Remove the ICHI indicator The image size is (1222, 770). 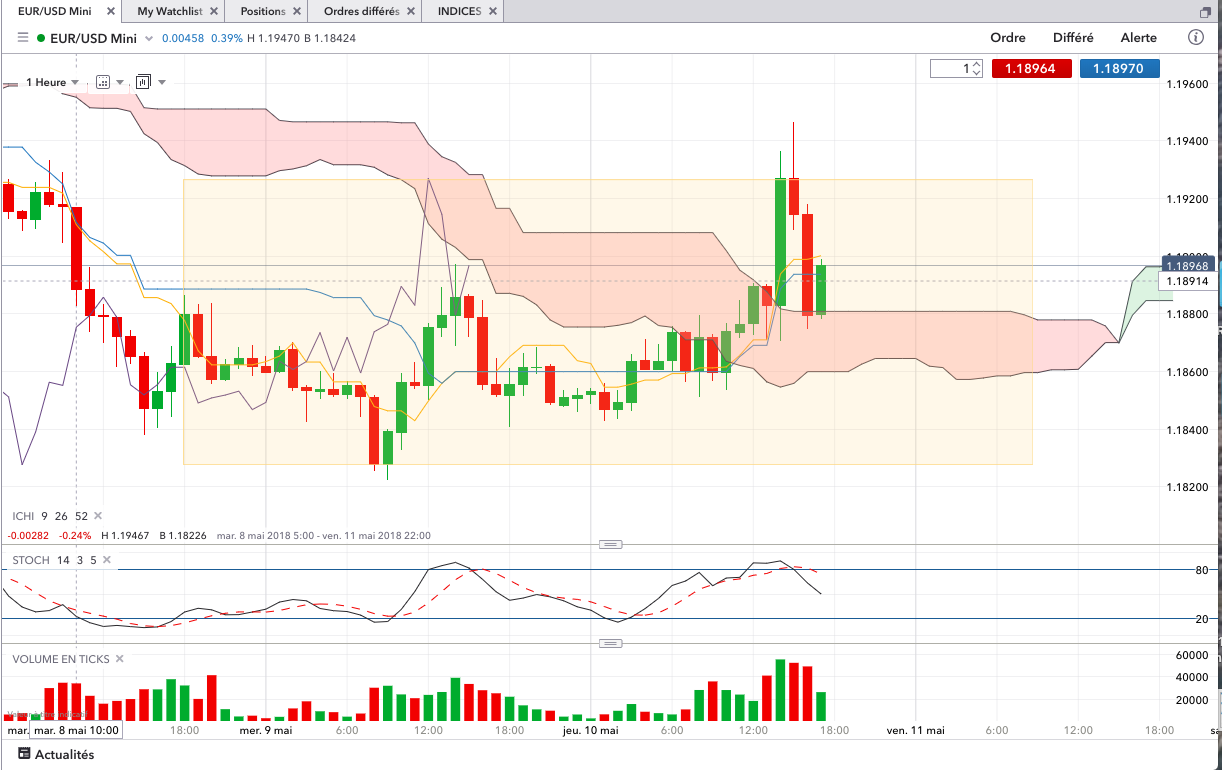[x=97, y=516]
